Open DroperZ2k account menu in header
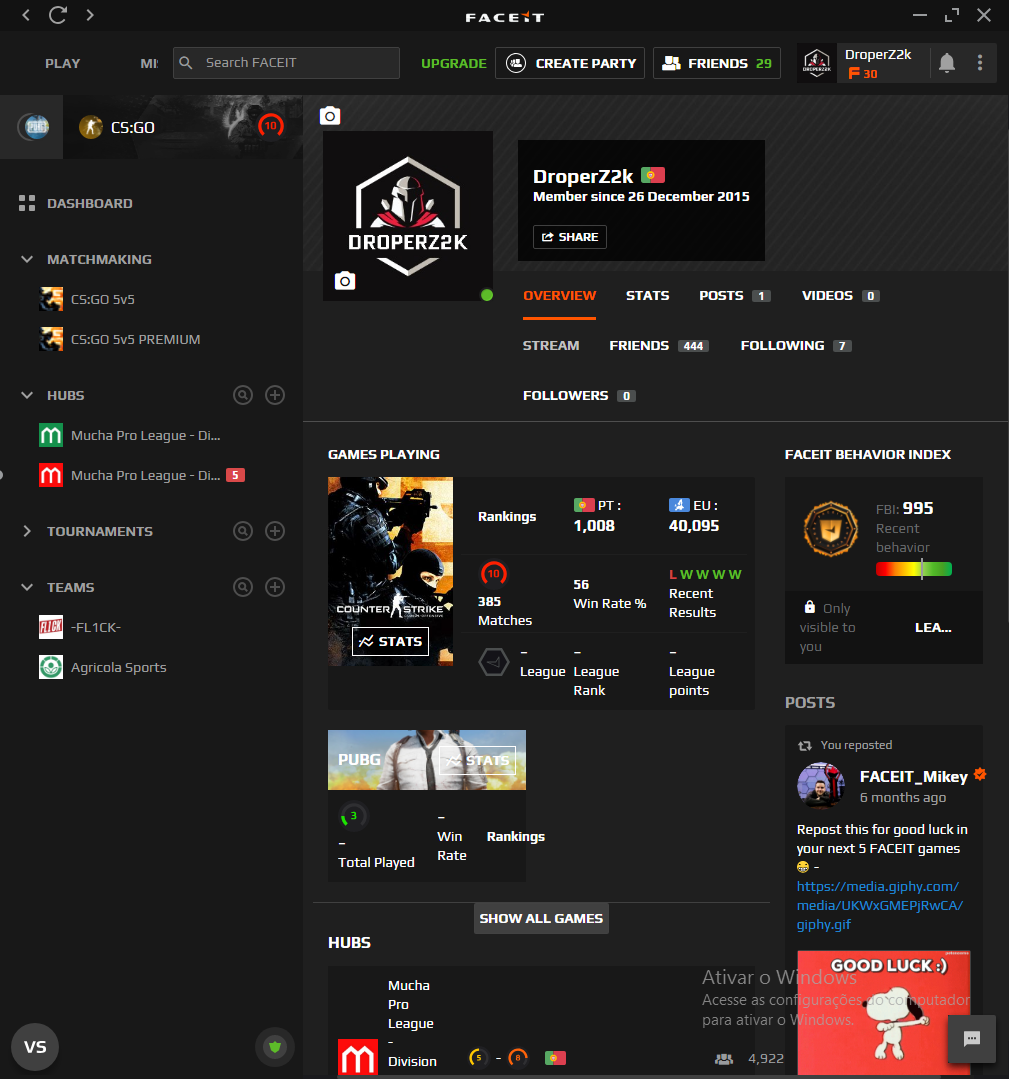Image resolution: width=1009 pixels, height=1079 pixels. (863, 63)
